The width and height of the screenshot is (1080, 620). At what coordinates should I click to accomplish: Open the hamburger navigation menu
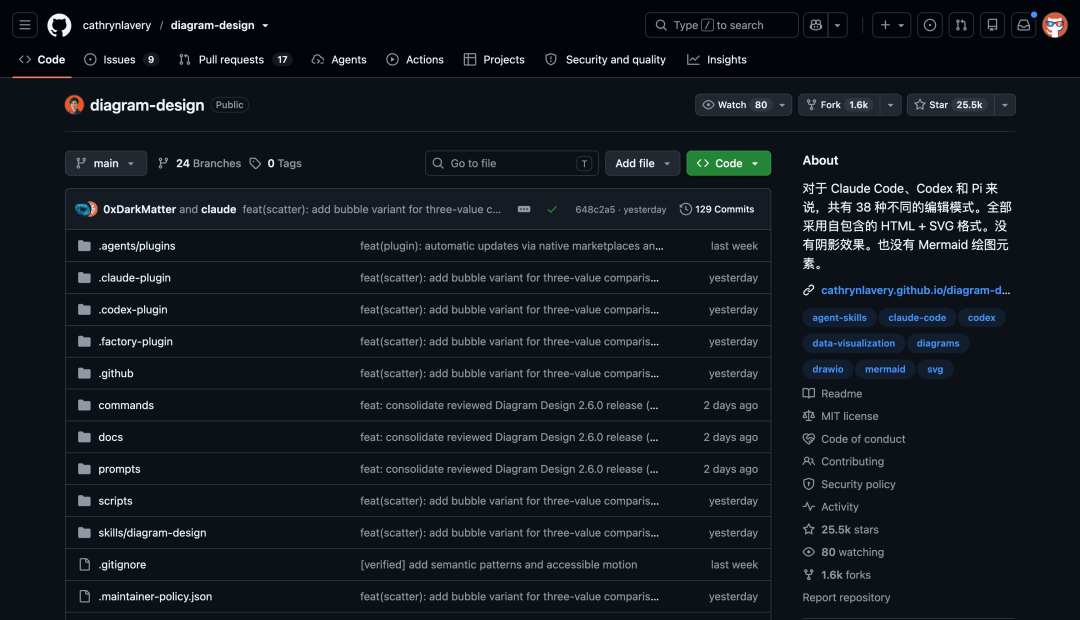point(25,25)
